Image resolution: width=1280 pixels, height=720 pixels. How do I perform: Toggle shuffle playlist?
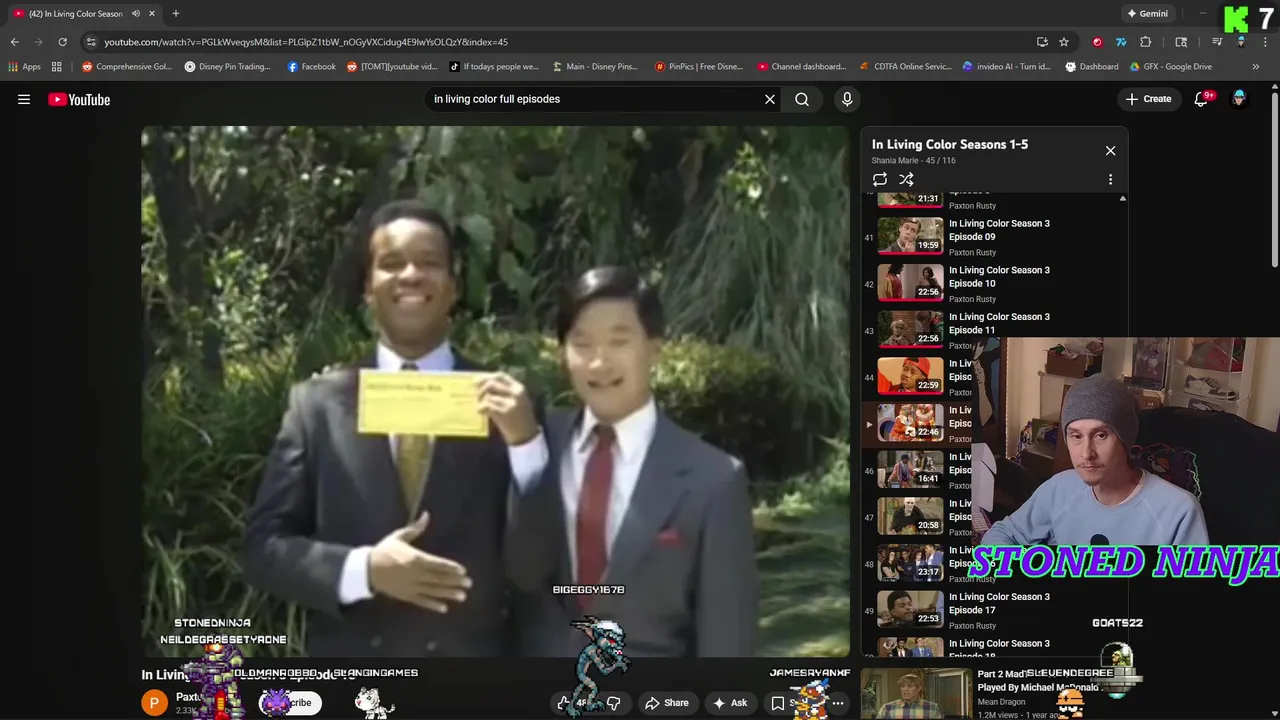coord(906,180)
